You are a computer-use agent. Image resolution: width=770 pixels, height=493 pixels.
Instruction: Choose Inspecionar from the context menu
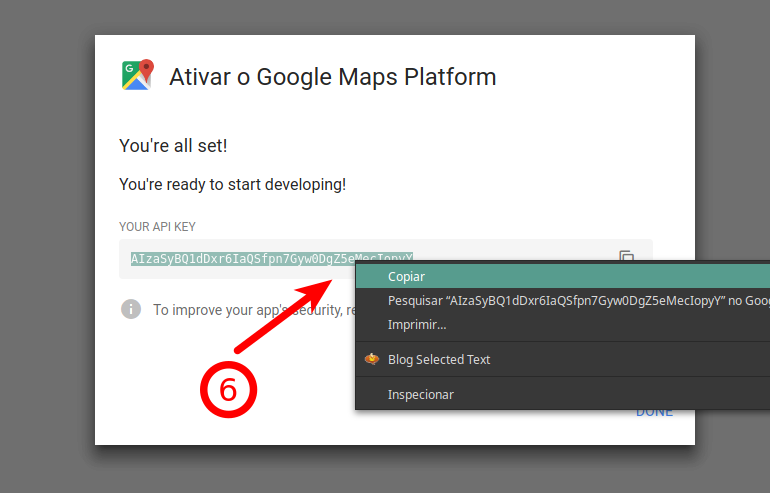pos(563,394)
